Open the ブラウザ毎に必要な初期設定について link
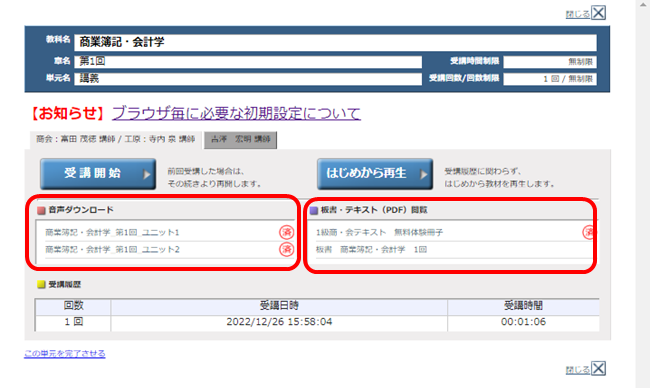The image size is (650, 388). point(236,113)
